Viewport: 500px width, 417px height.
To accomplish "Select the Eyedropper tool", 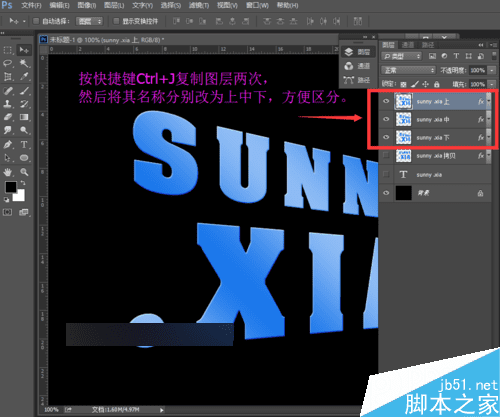I will point(24,77).
